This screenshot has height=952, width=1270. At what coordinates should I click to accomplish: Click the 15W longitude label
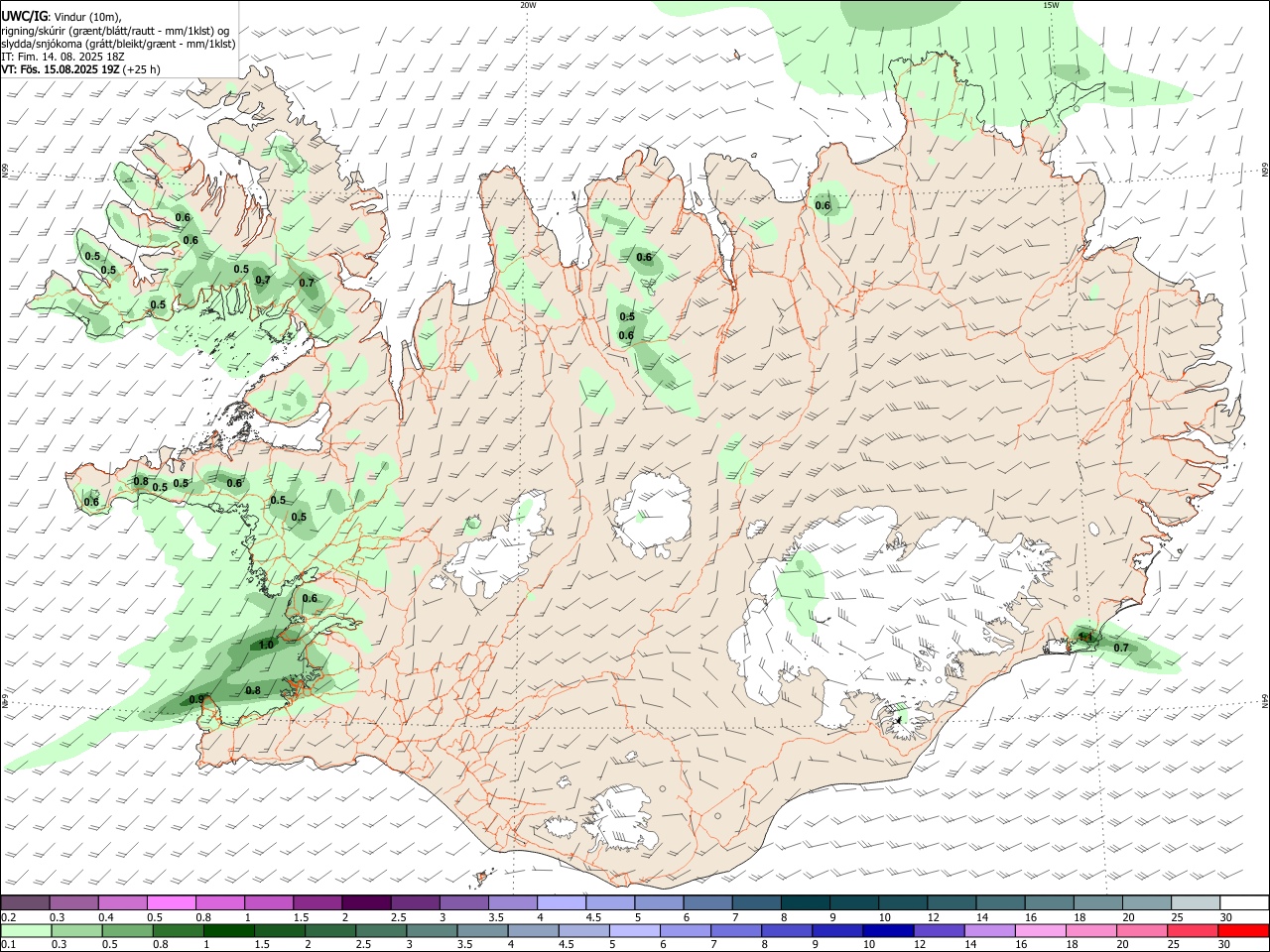(1050, 5)
